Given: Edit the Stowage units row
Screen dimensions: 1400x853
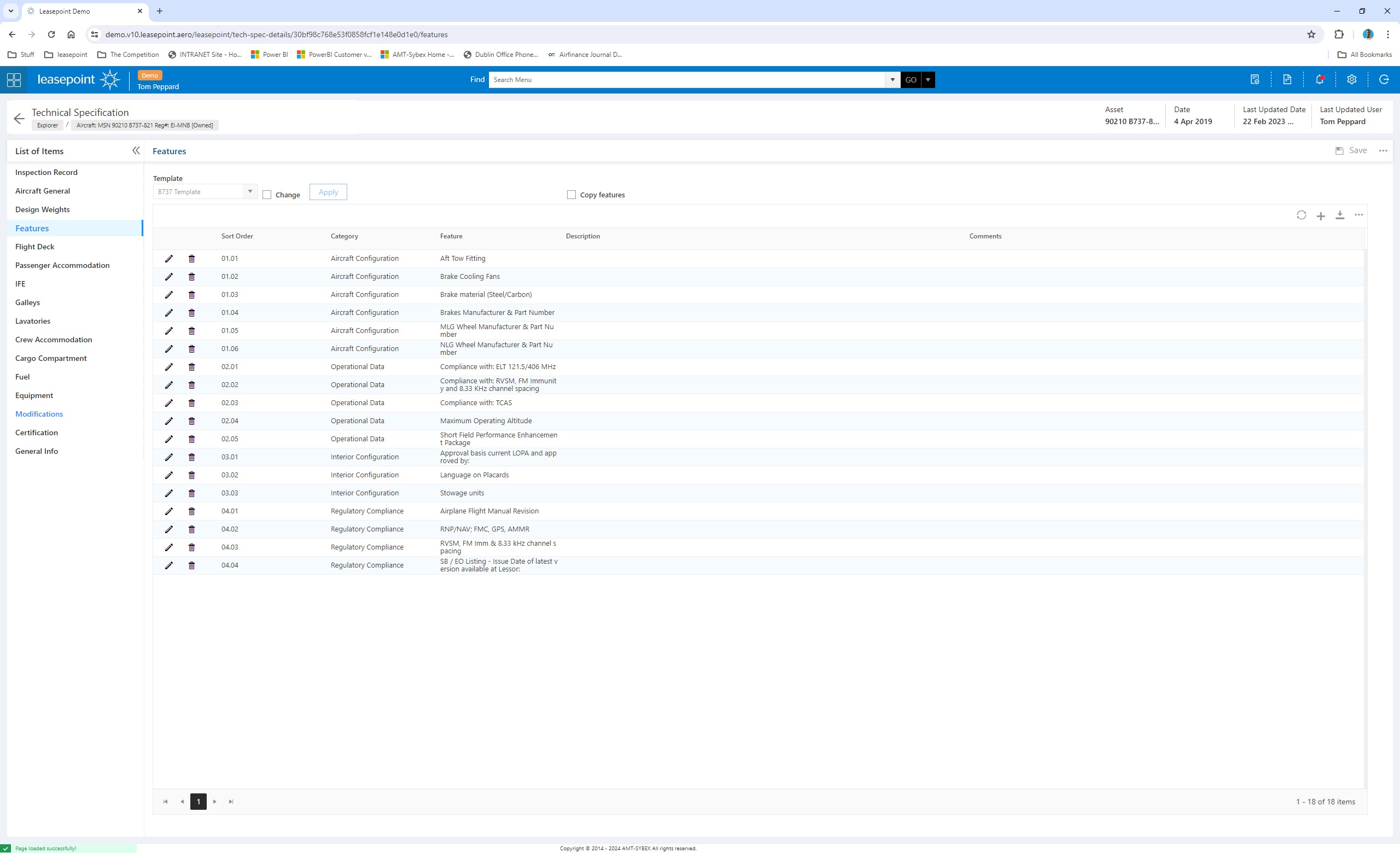Looking at the screenshot, I should (169, 494).
